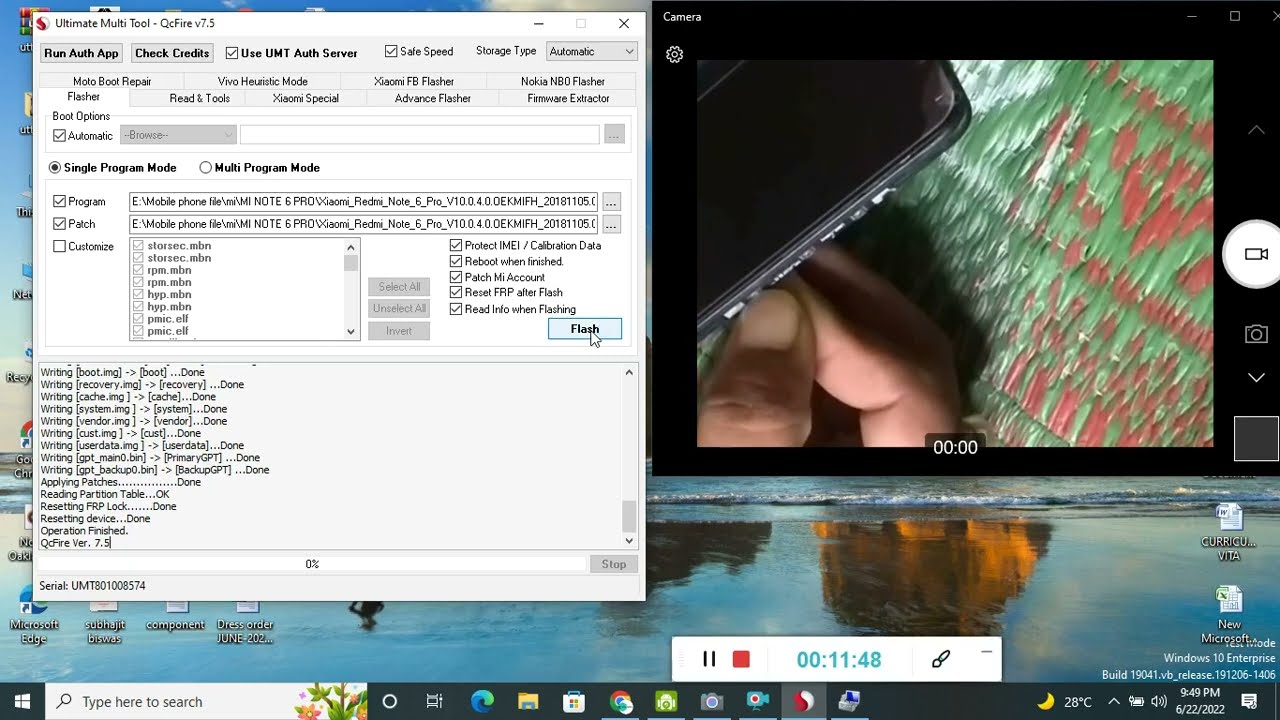Pause the screen recording
The image size is (1280, 720).
pos(709,659)
